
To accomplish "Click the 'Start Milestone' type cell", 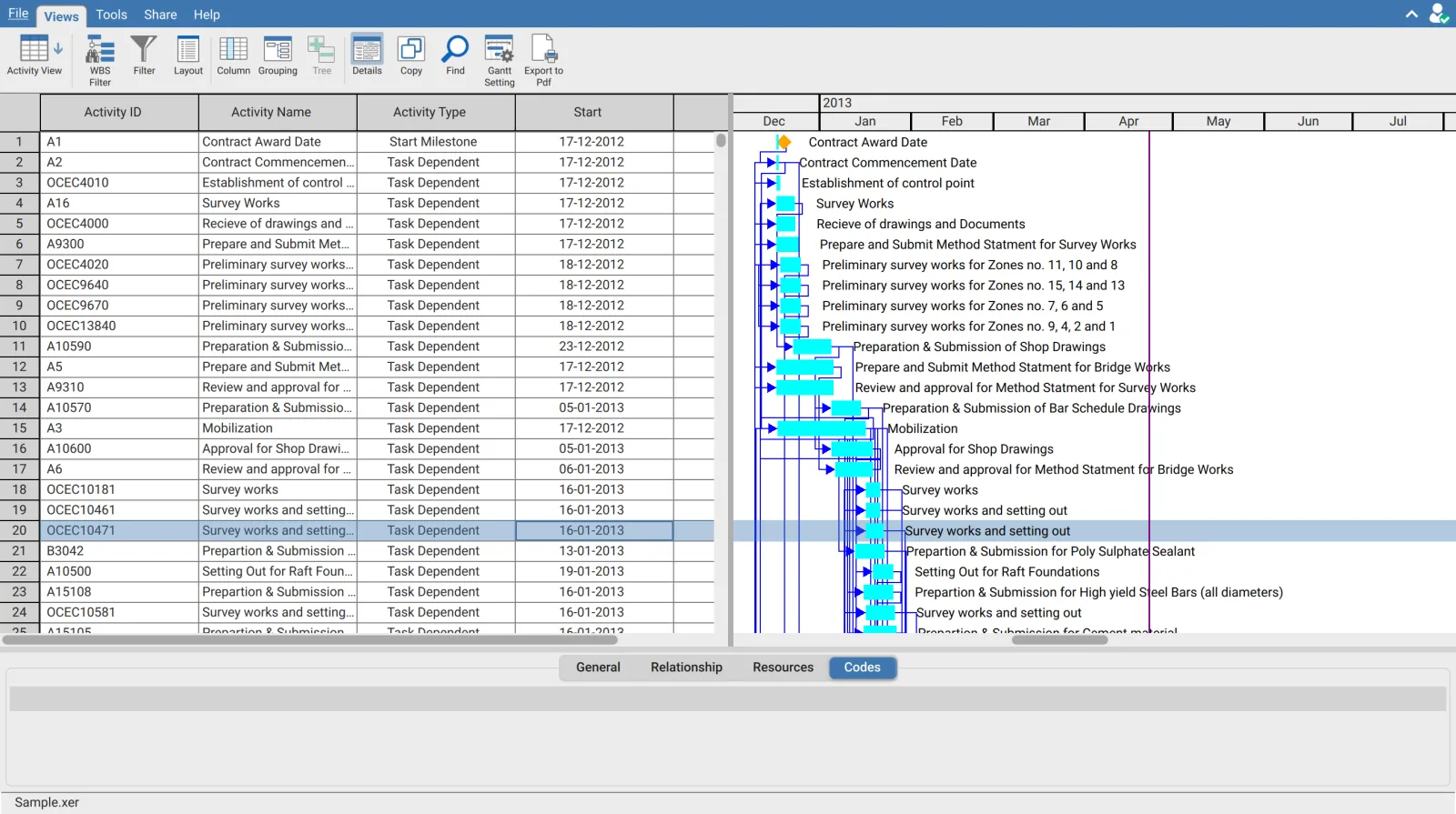I will coord(436,142).
